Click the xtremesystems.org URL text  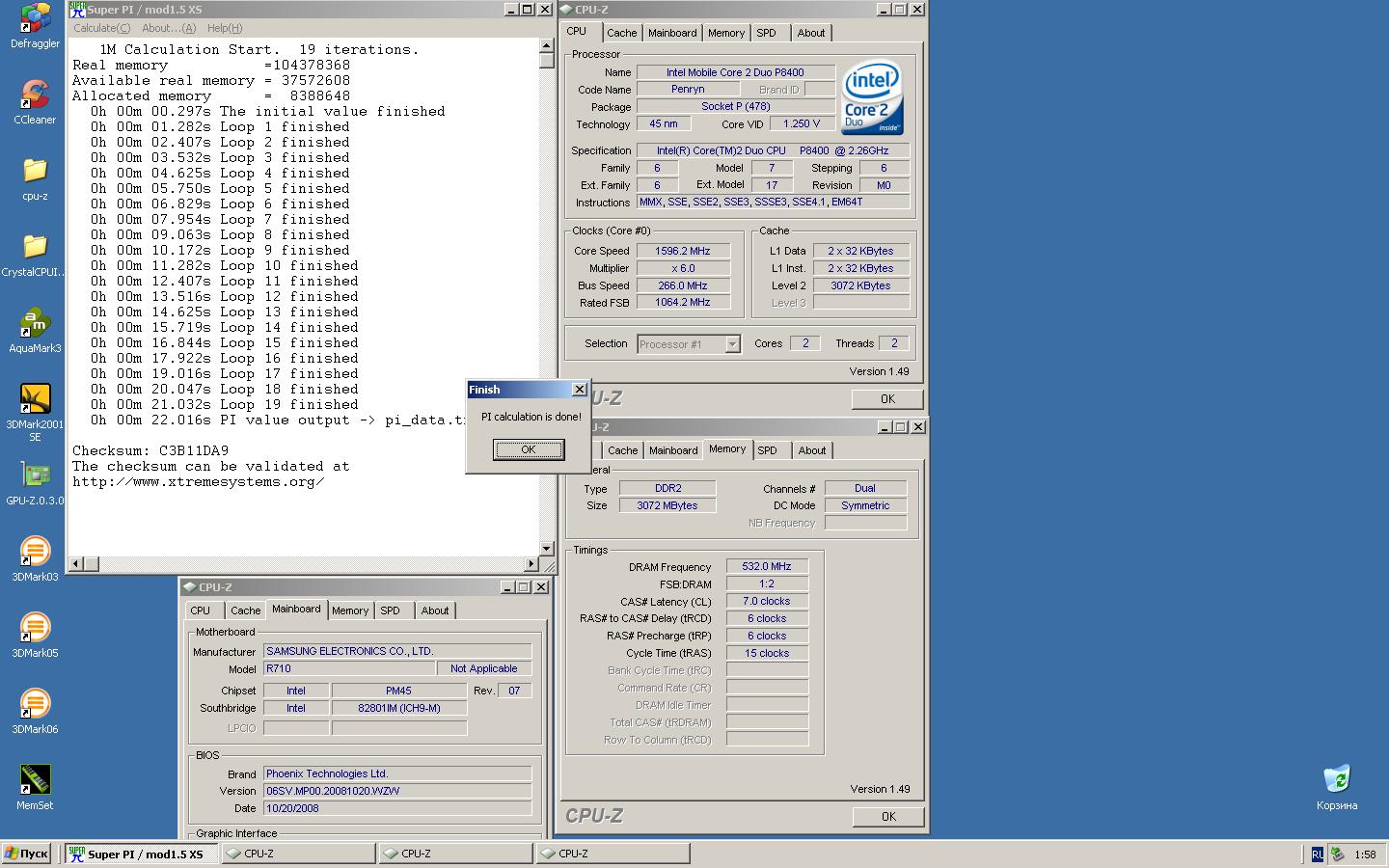coord(198,482)
